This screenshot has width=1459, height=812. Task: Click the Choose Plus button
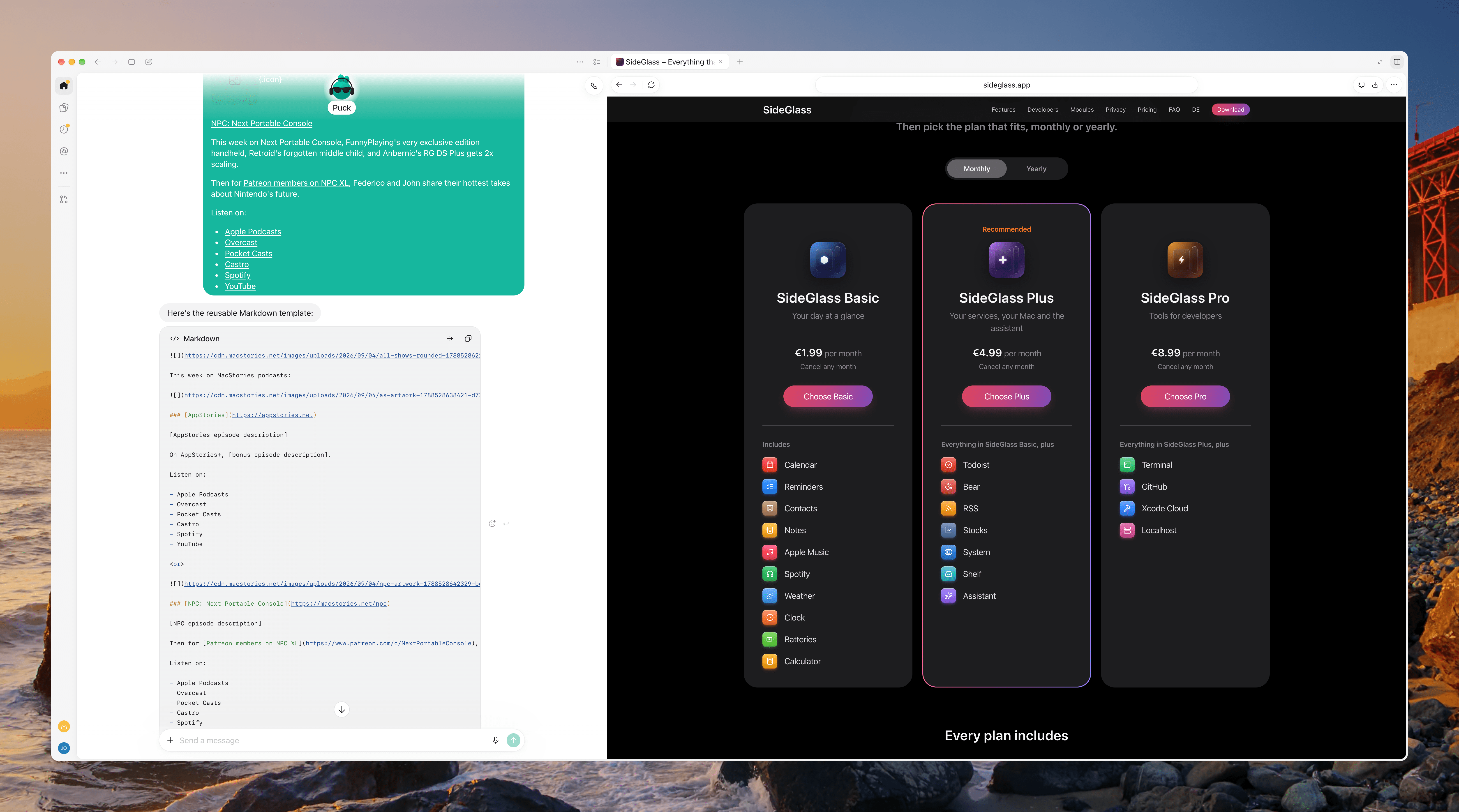1007,396
